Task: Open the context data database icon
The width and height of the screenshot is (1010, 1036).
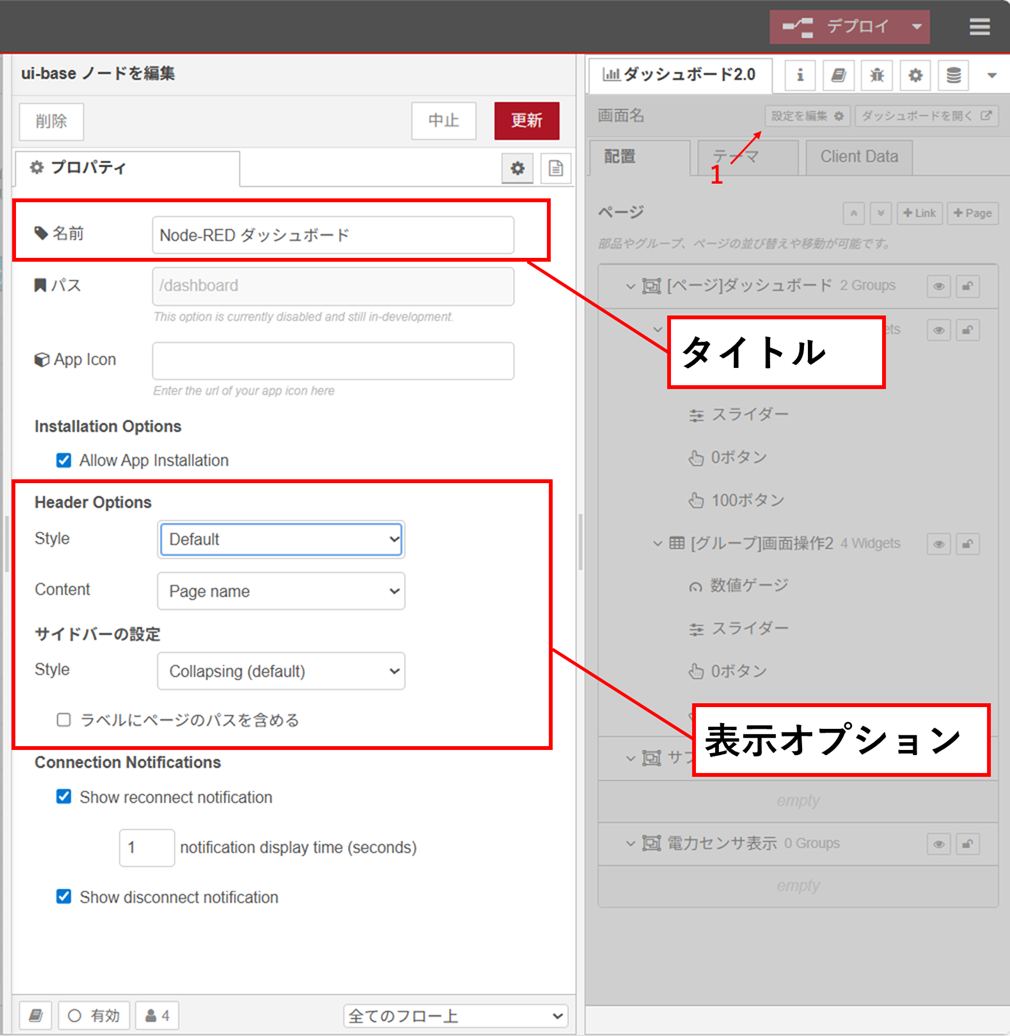Action: [953, 75]
